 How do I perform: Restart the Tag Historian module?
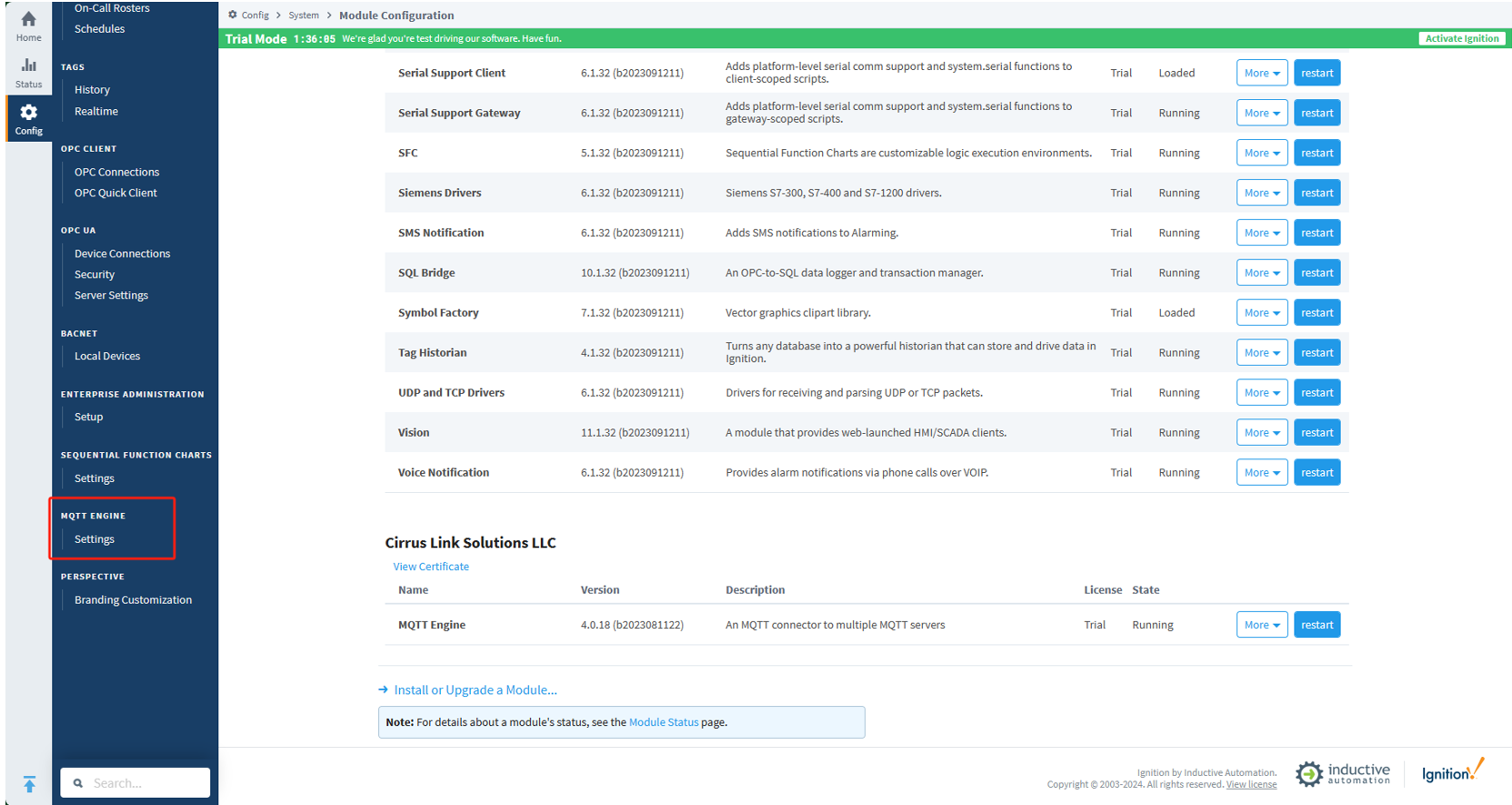point(1317,353)
